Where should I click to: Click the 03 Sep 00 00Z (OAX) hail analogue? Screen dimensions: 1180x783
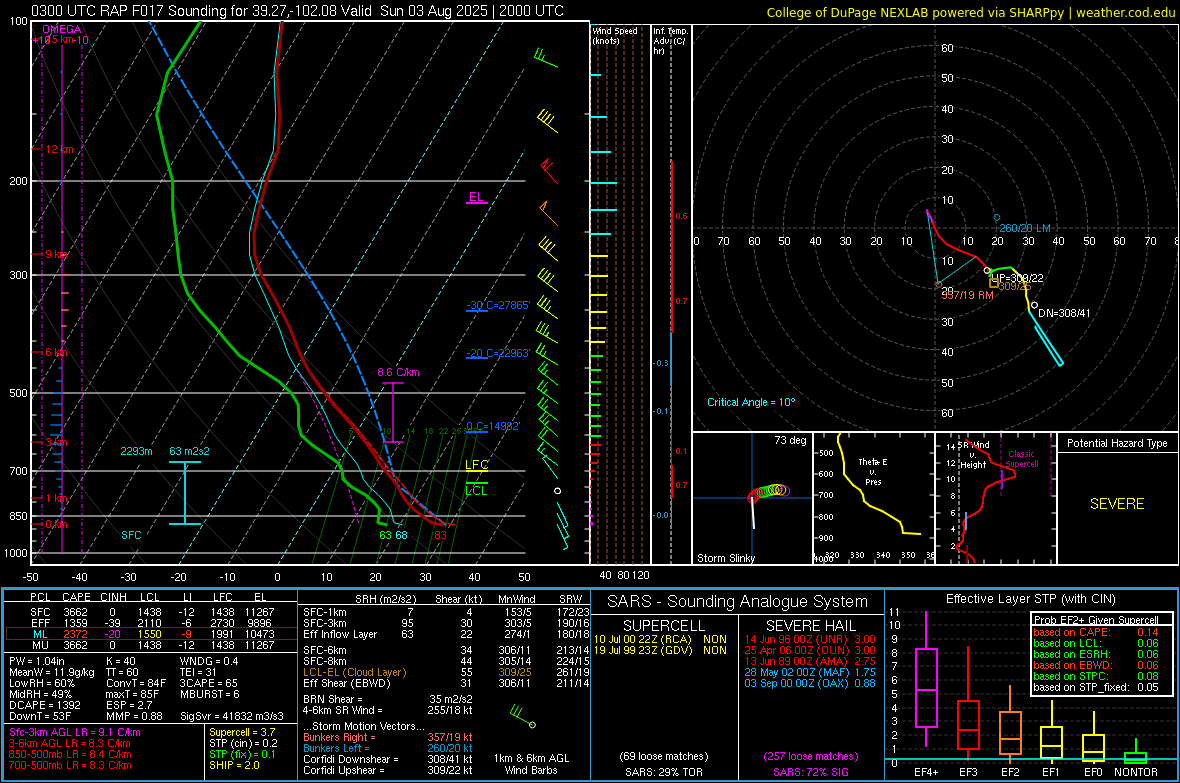click(x=810, y=683)
